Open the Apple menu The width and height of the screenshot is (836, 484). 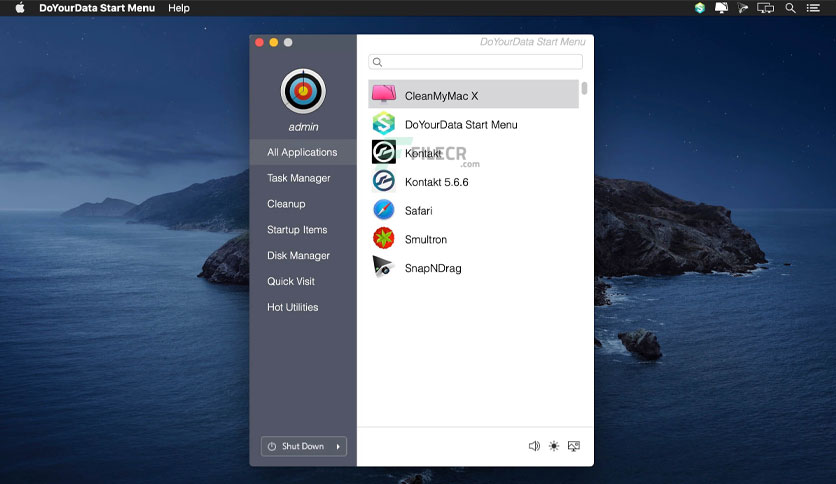(20, 8)
